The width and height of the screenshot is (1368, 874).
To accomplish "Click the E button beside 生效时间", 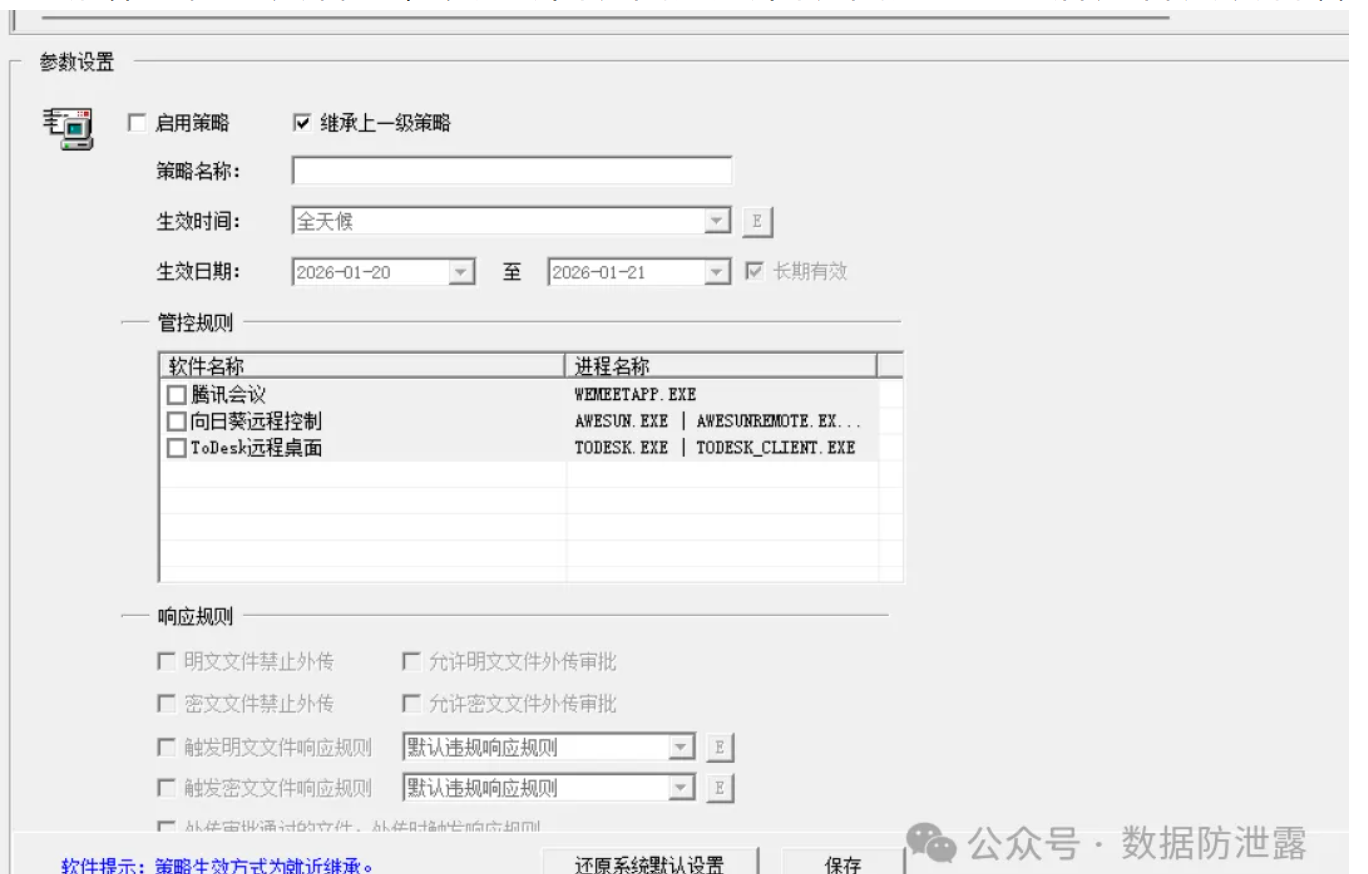I will coord(757,221).
